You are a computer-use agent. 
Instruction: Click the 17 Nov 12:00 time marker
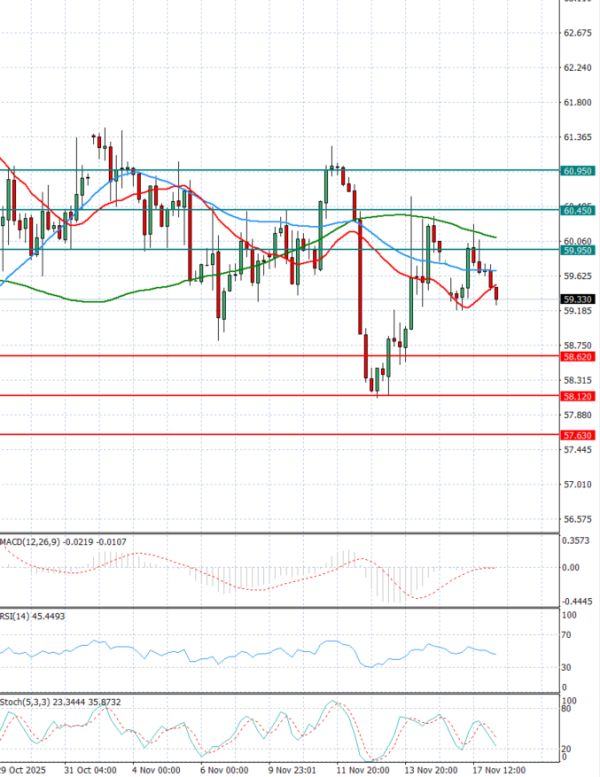point(498,770)
